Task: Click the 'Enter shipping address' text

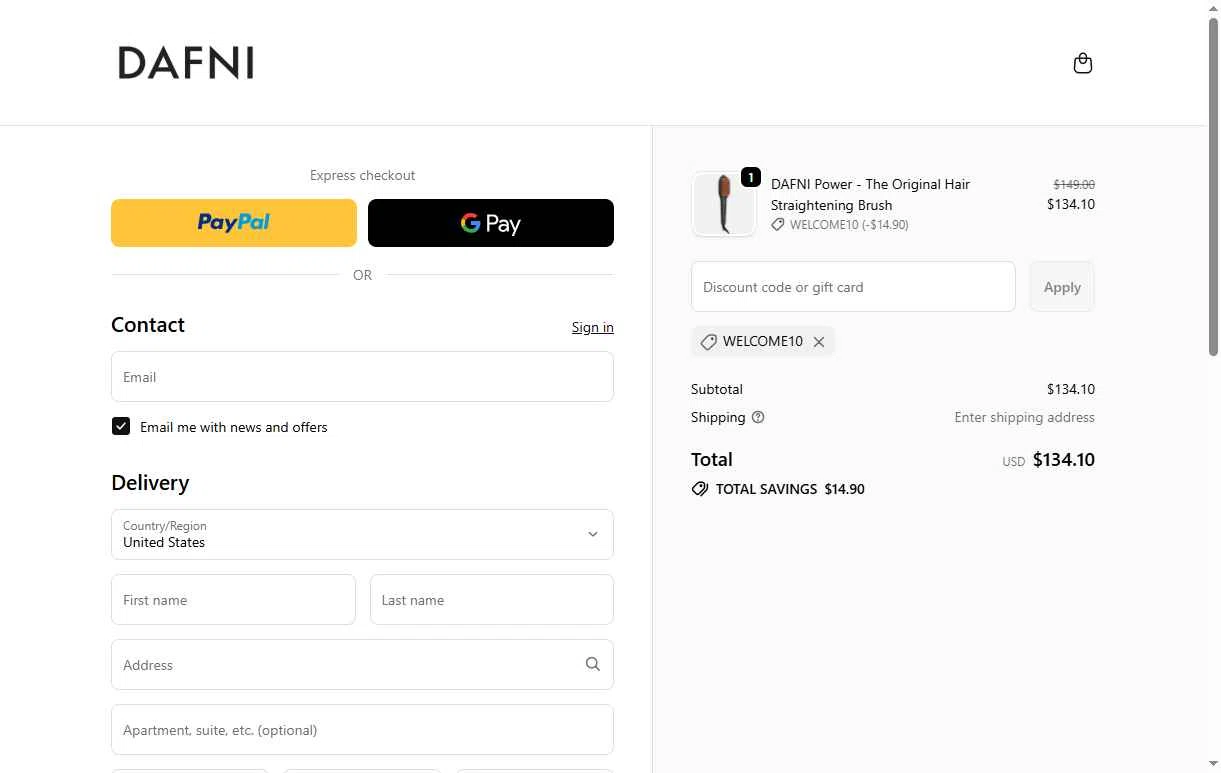Action: [x=1024, y=418]
